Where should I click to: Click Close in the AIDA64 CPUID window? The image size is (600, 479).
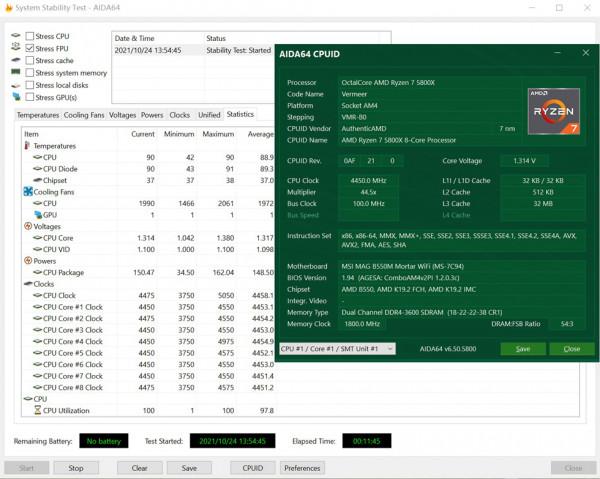tap(572, 349)
